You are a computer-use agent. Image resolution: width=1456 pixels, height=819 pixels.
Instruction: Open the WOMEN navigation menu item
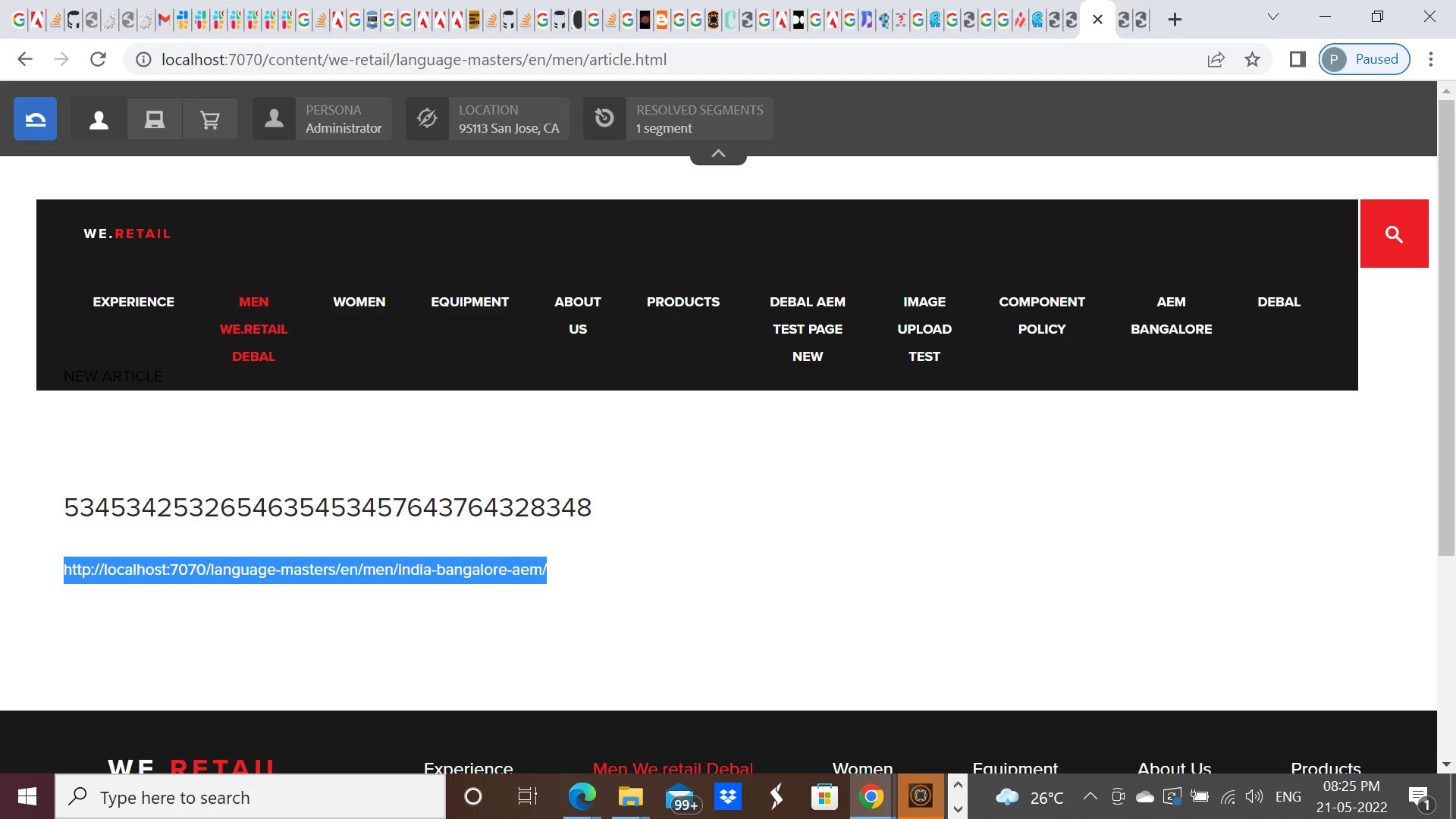pyautogui.click(x=359, y=302)
